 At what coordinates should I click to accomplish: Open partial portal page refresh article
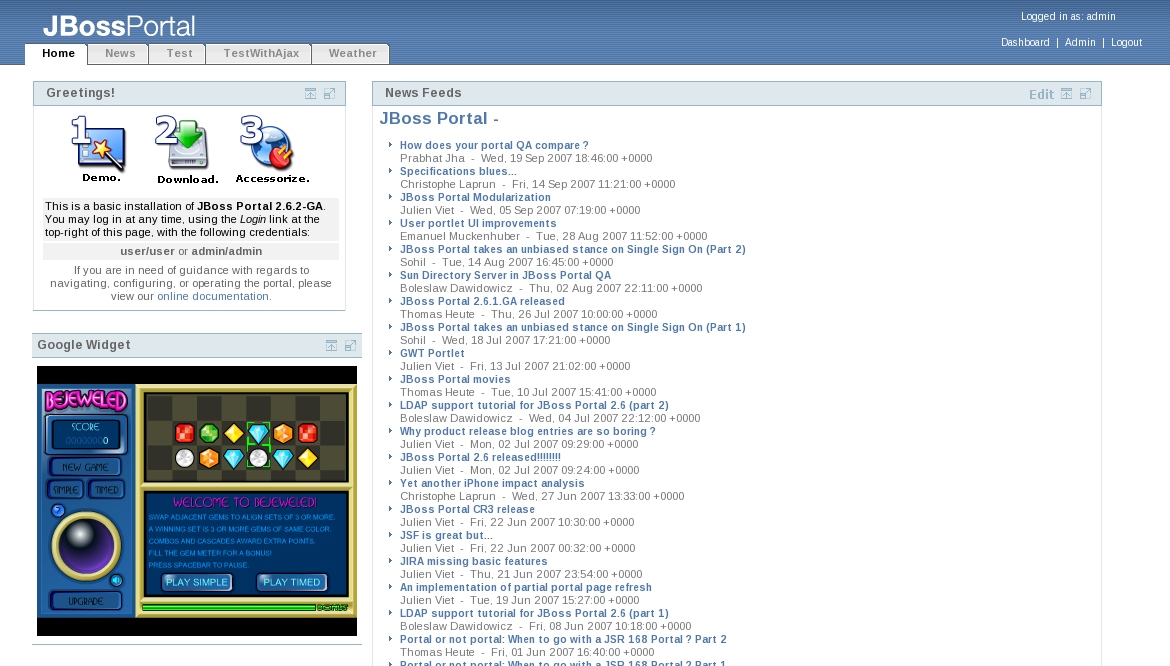coord(525,588)
